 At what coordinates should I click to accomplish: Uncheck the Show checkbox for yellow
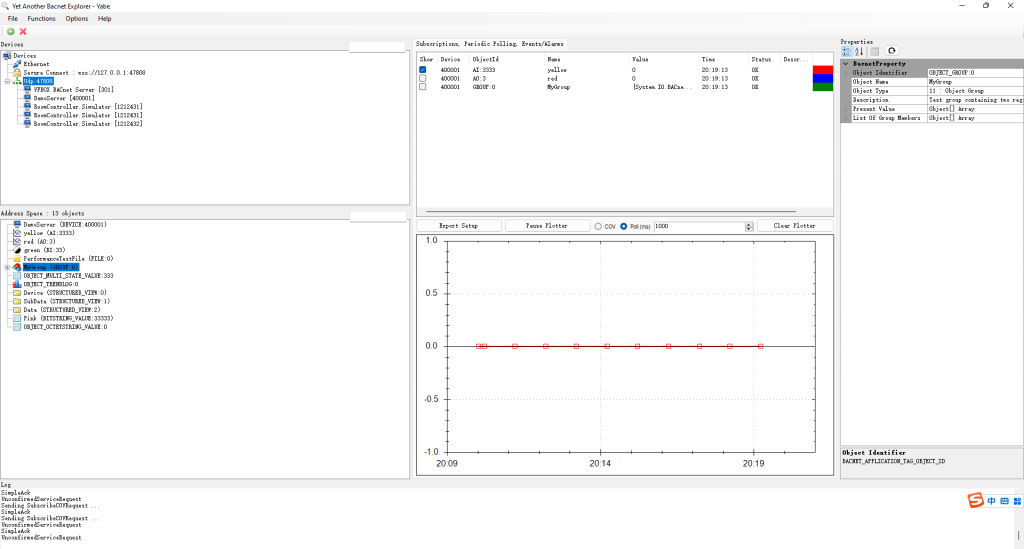point(423,70)
